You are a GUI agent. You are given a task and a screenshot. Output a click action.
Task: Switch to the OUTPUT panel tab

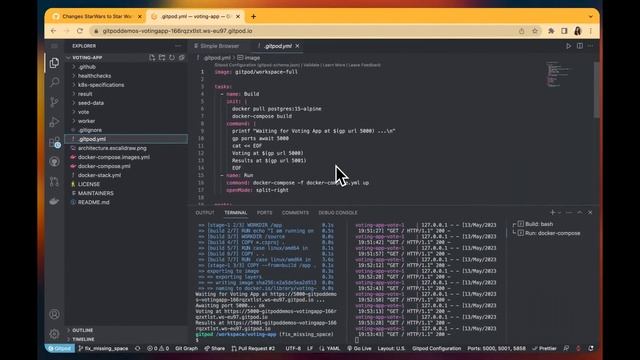[205, 213]
